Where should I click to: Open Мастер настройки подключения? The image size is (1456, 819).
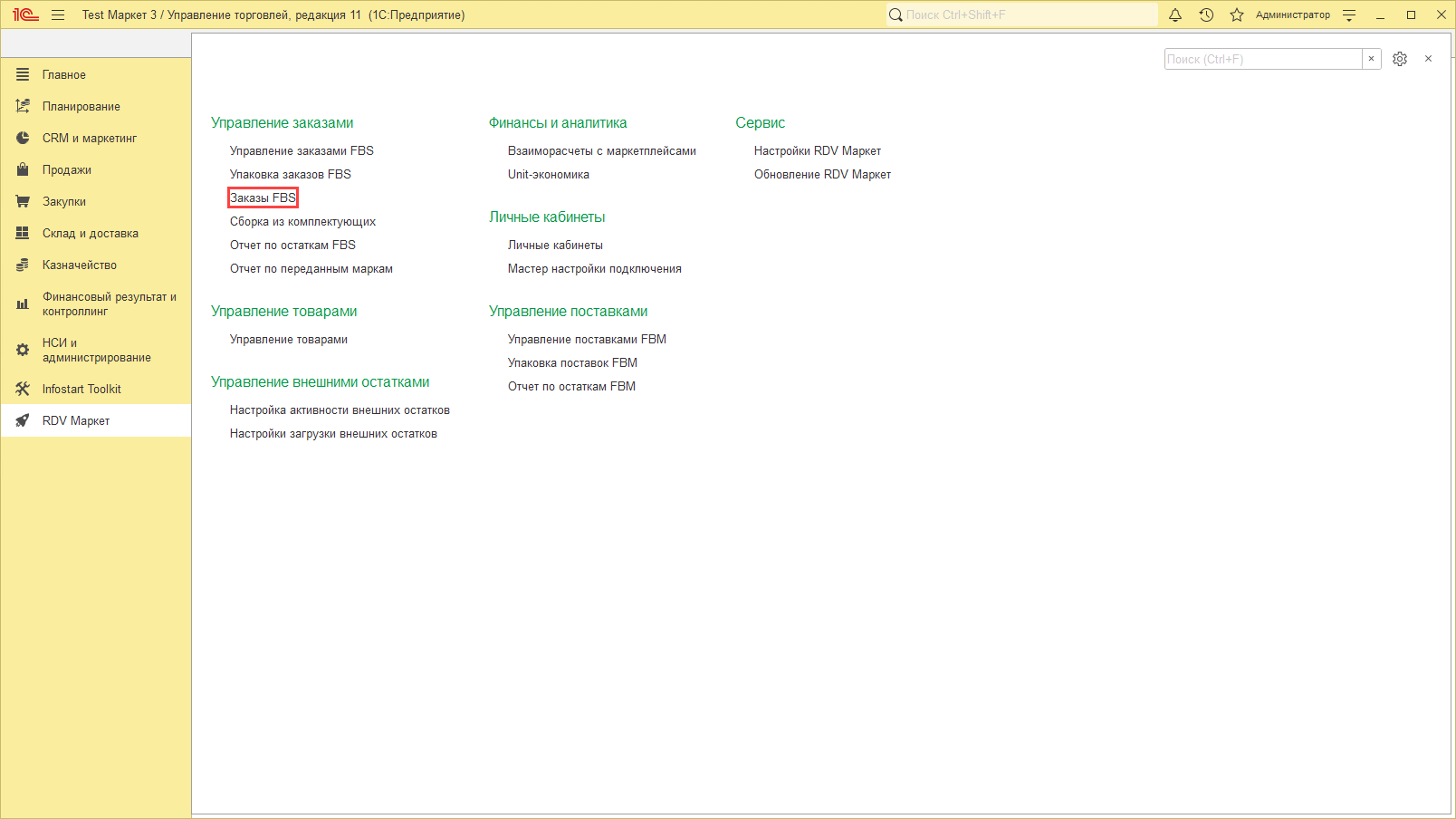[595, 268]
